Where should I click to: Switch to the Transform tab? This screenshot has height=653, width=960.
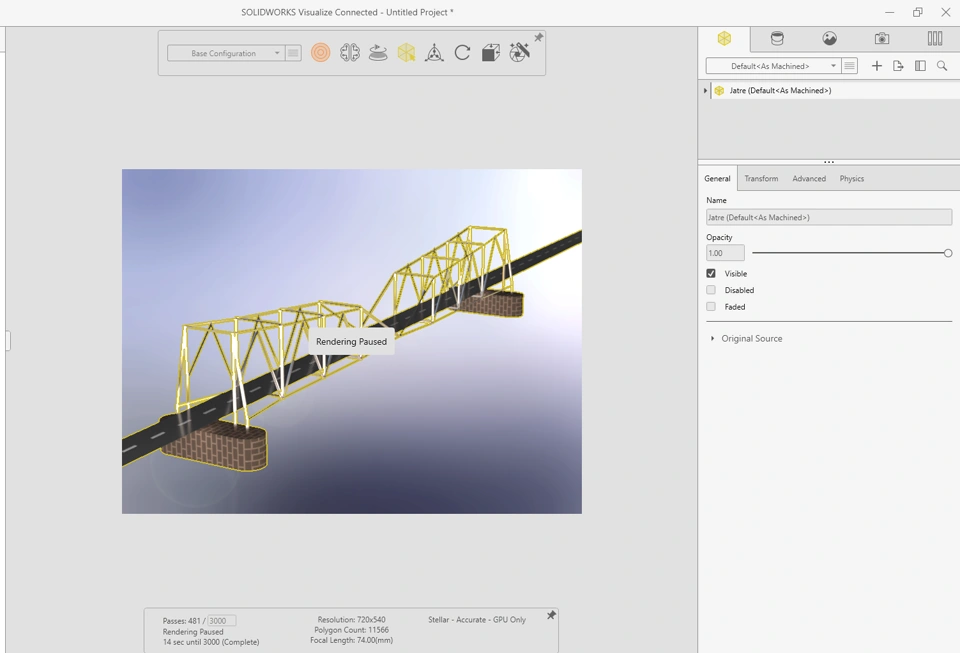coord(761,179)
